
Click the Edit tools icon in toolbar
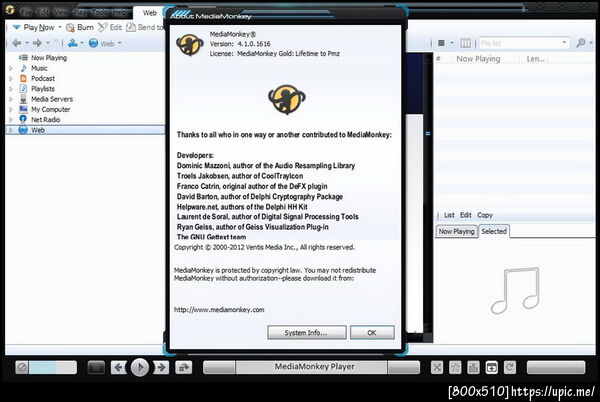coord(102,27)
